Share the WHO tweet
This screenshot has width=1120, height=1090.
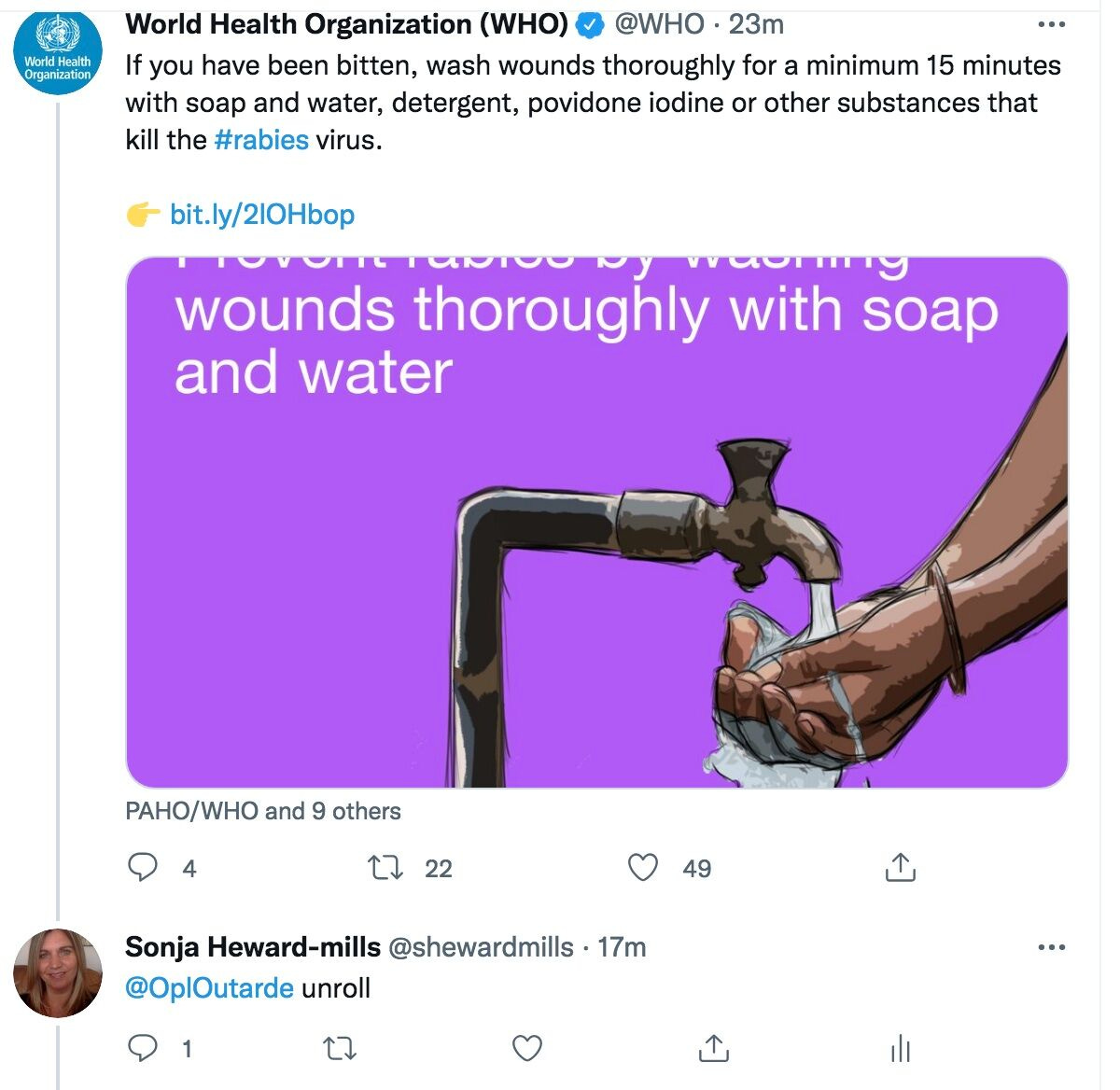[901, 868]
